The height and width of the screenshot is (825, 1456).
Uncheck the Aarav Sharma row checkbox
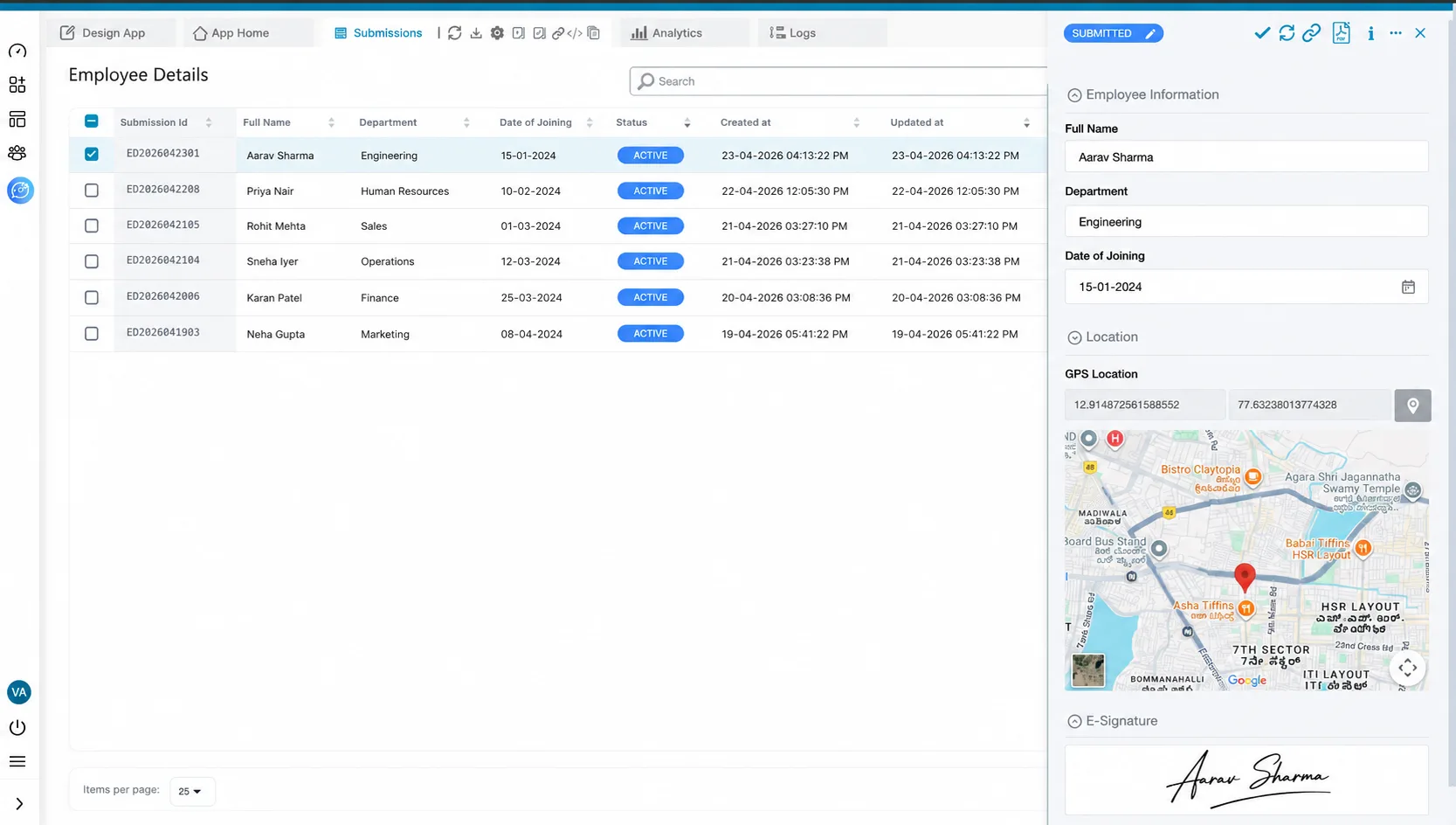click(92, 154)
